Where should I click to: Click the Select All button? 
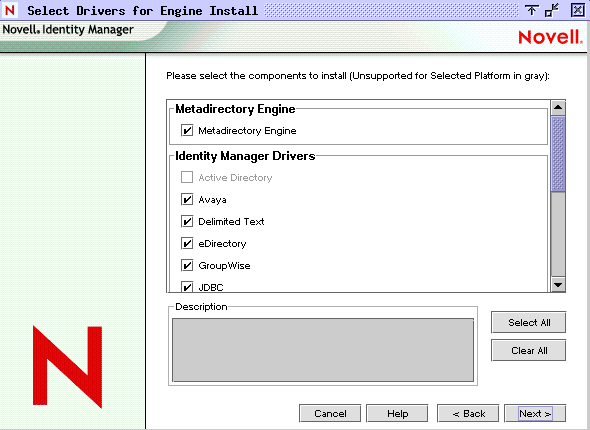pyautogui.click(x=528, y=322)
